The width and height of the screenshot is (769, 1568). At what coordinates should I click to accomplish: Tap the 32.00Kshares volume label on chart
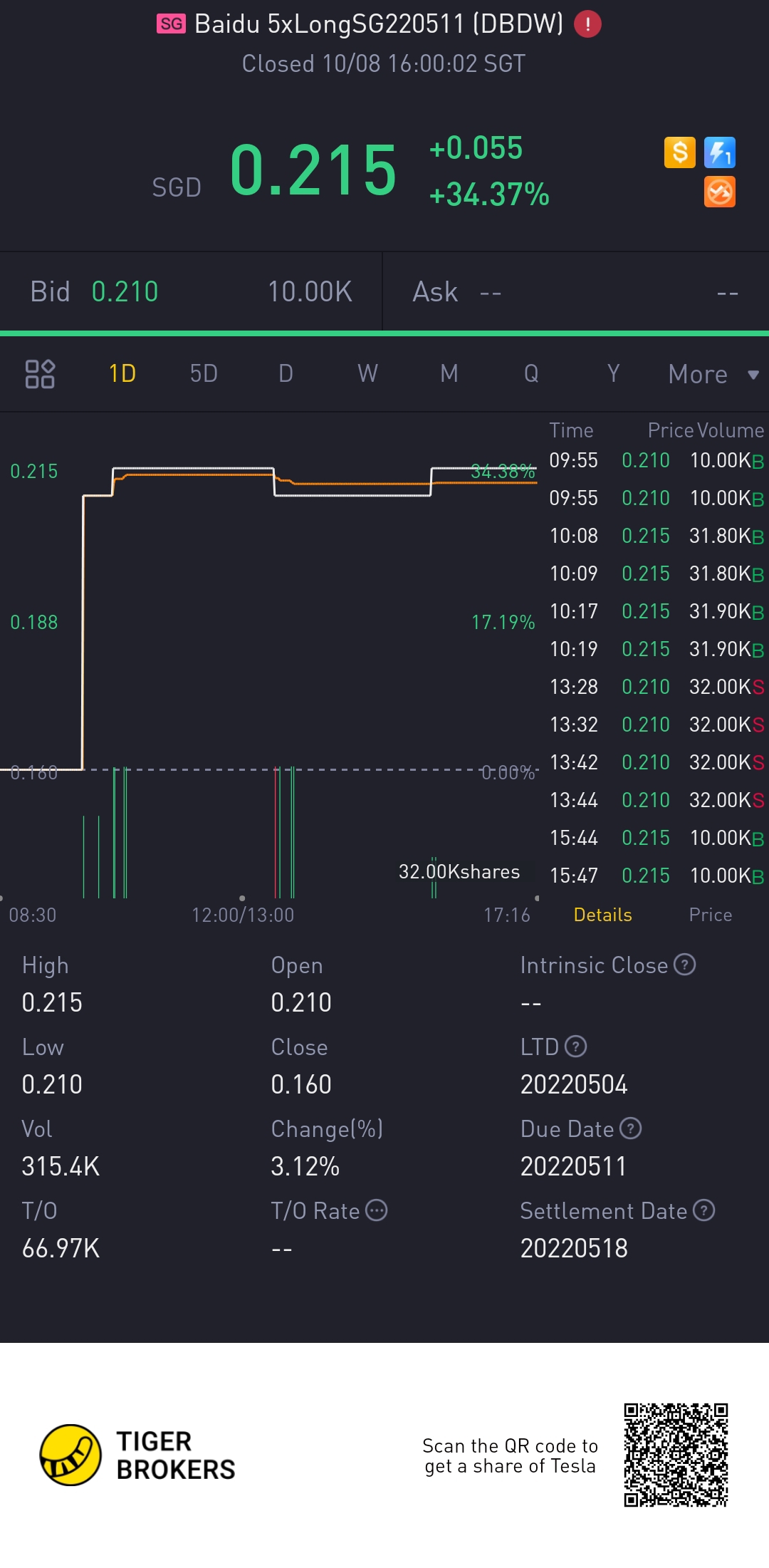[459, 871]
